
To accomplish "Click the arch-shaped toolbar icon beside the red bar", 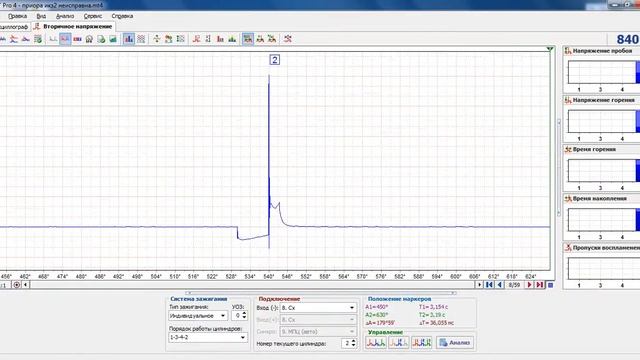I will point(89,39).
